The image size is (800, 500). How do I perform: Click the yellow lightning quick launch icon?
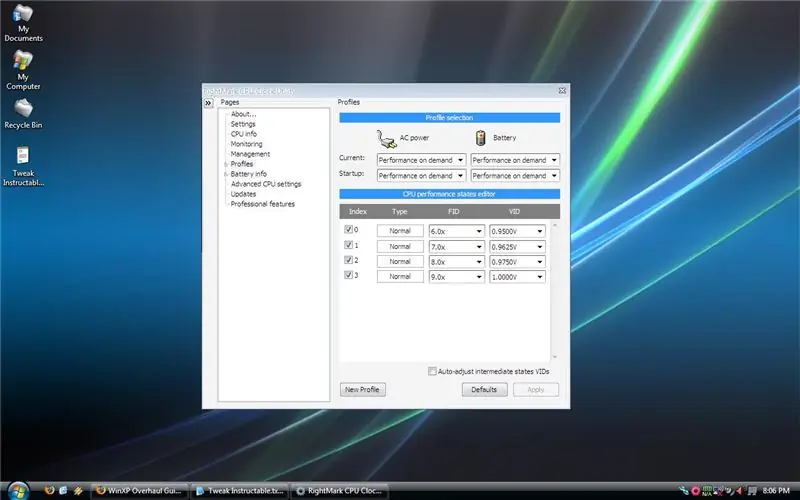pos(78,490)
